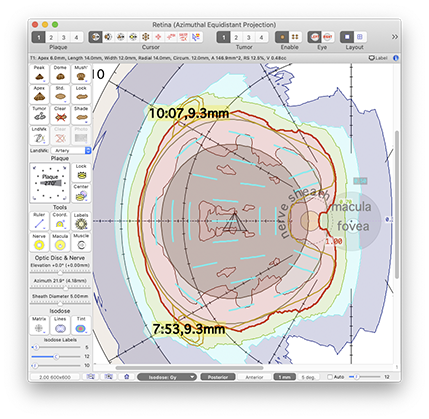This screenshot has height=419, width=429.
Task: Click the first Enable toolbar button
Action: click(x=282, y=37)
